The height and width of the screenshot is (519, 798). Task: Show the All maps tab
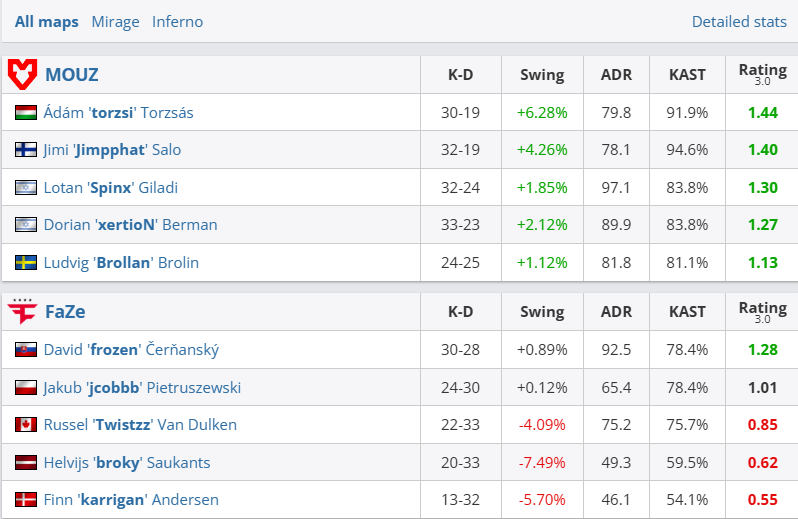[46, 22]
